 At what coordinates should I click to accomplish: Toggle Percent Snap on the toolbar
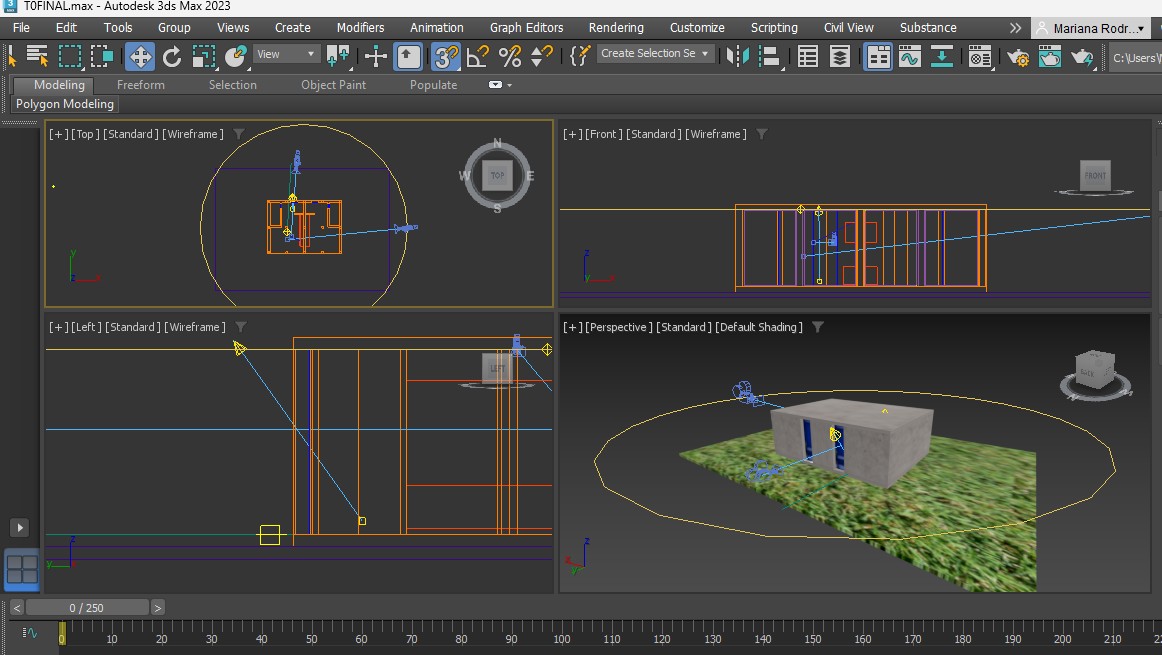tap(510, 56)
